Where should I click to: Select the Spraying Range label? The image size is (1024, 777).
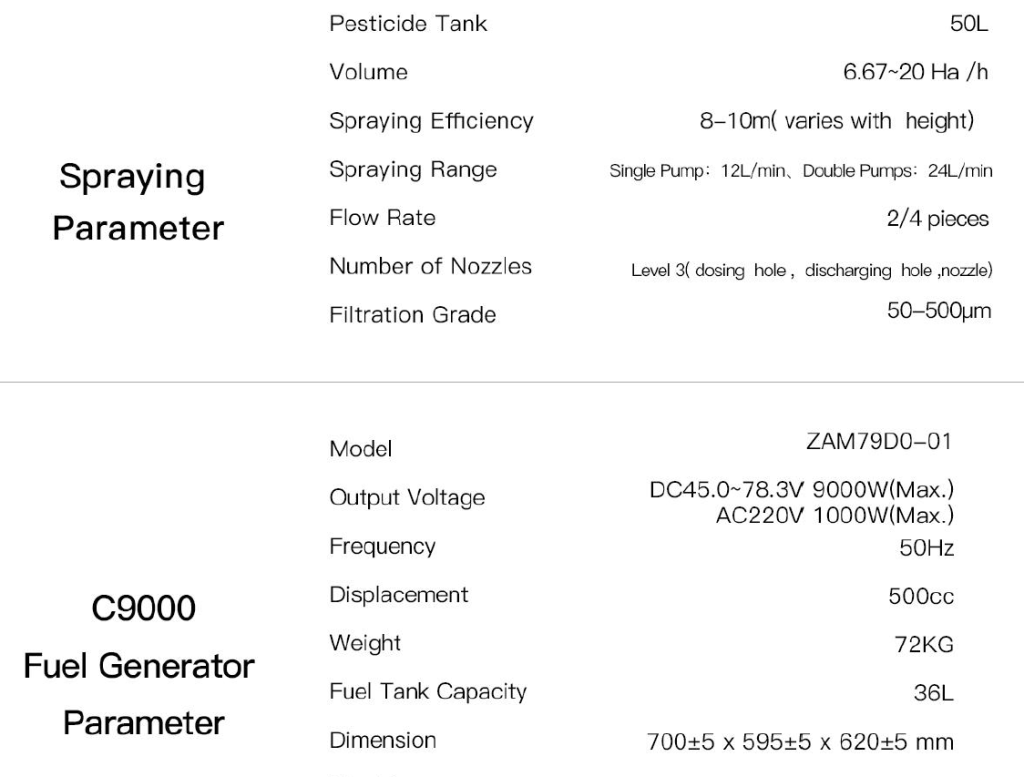point(412,170)
